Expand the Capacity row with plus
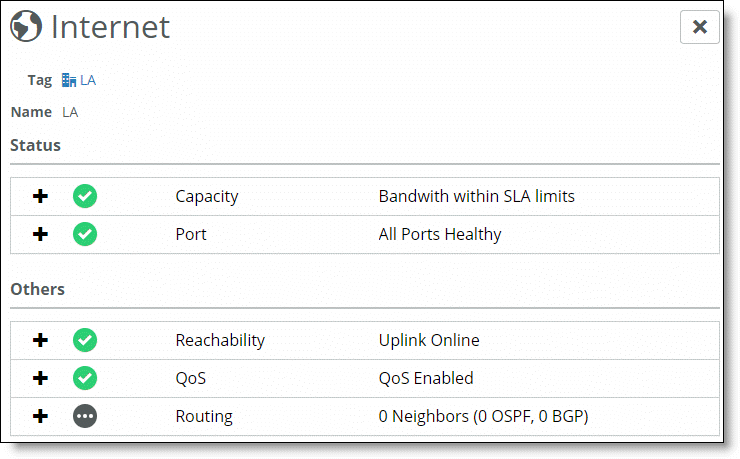This screenshot has height=459, width=740. 41,196
